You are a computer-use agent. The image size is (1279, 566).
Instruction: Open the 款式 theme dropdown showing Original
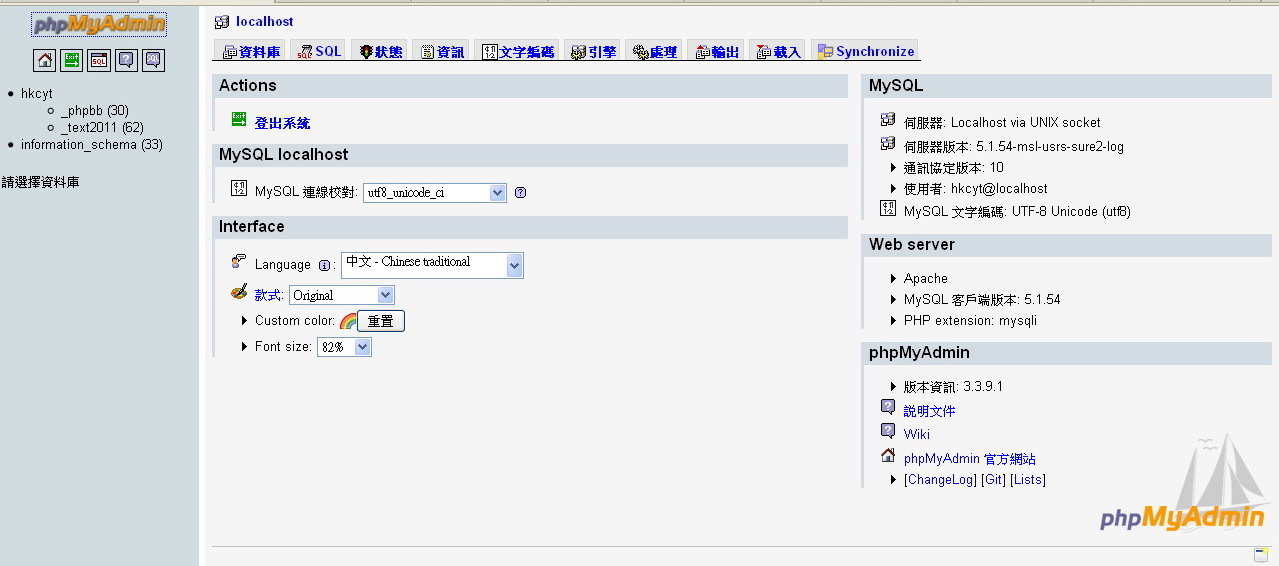pos(342,295)
